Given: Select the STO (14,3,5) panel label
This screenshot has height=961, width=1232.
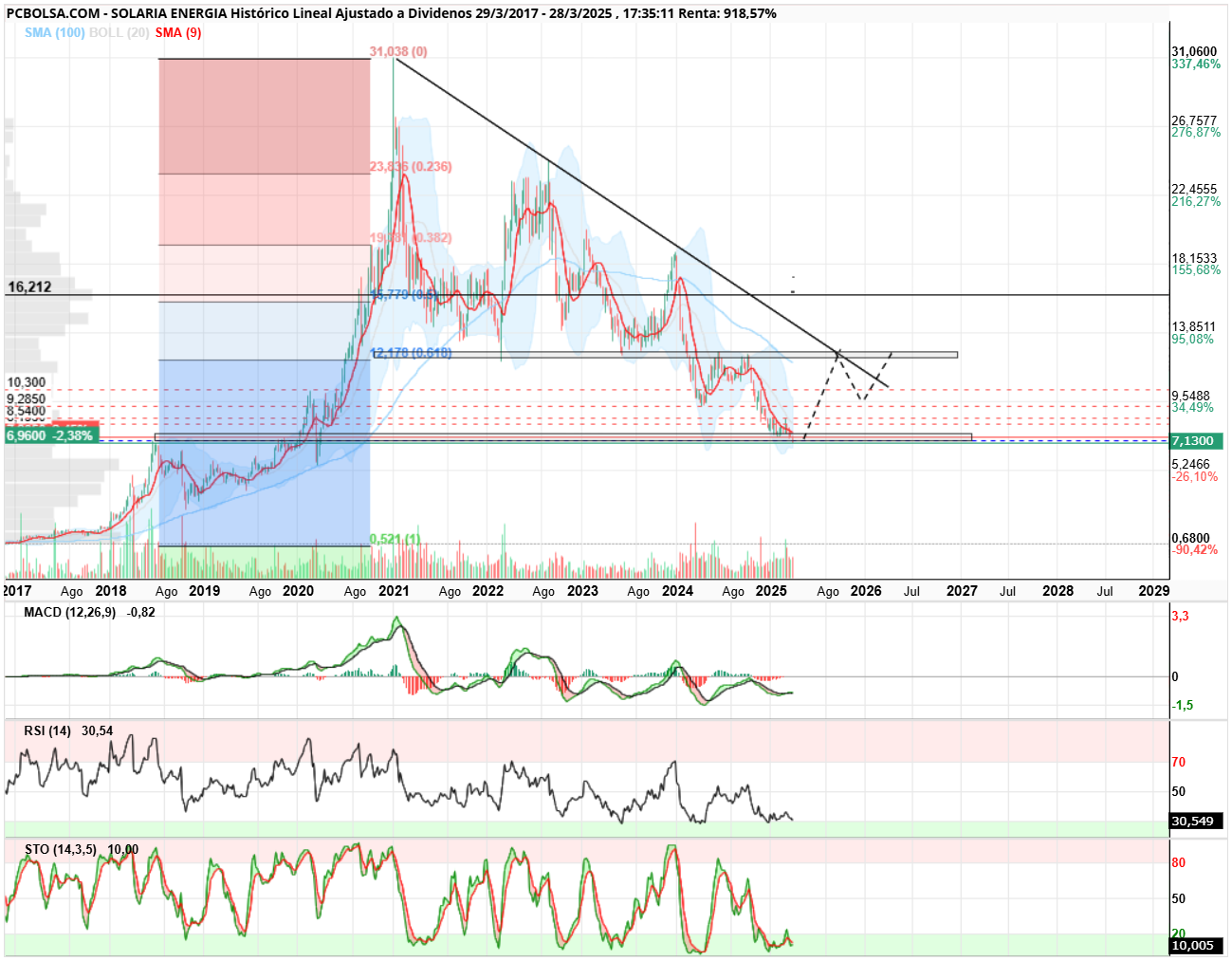Looking at the screenshot, I should [61, 849].
